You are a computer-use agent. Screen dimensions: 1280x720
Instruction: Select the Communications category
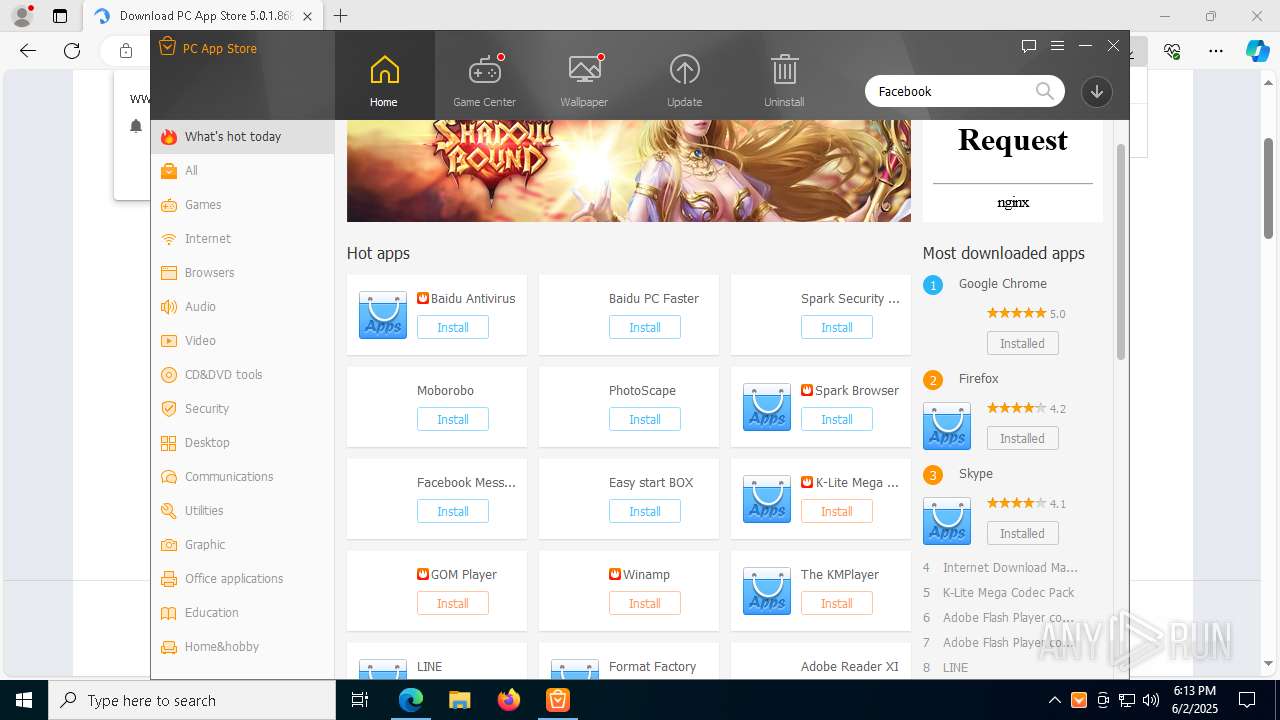pyautogui.click(x=243, y=477)
